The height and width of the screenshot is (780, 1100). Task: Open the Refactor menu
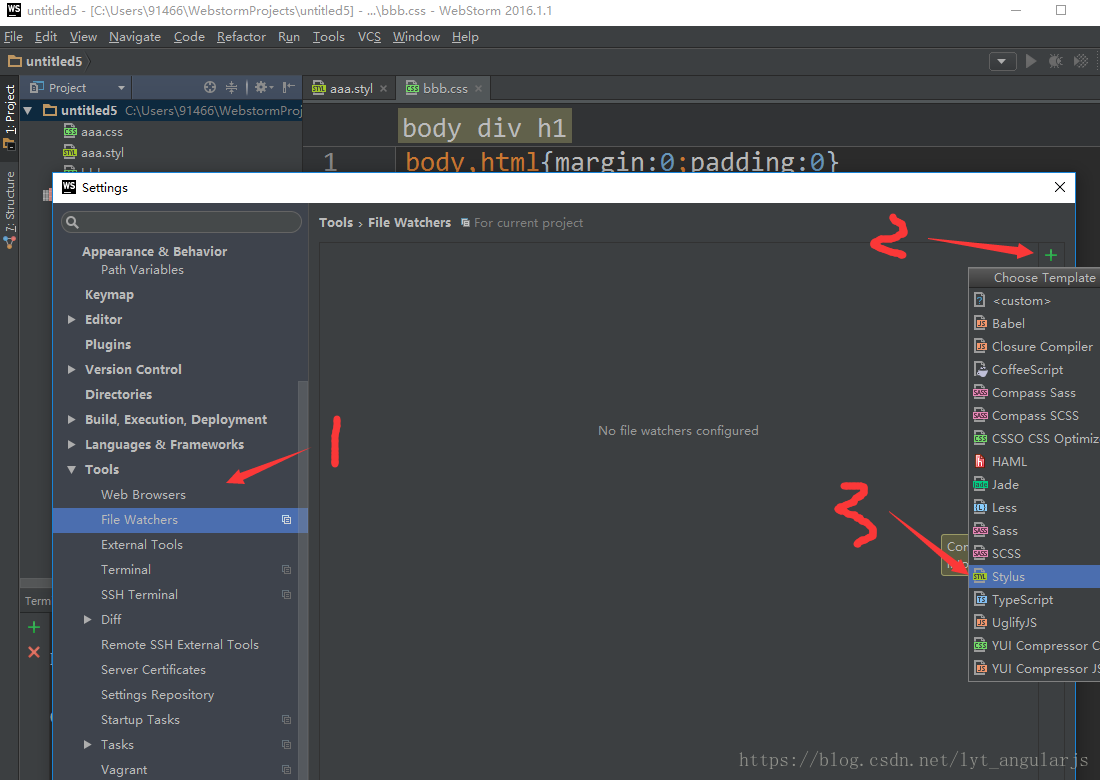241,36
